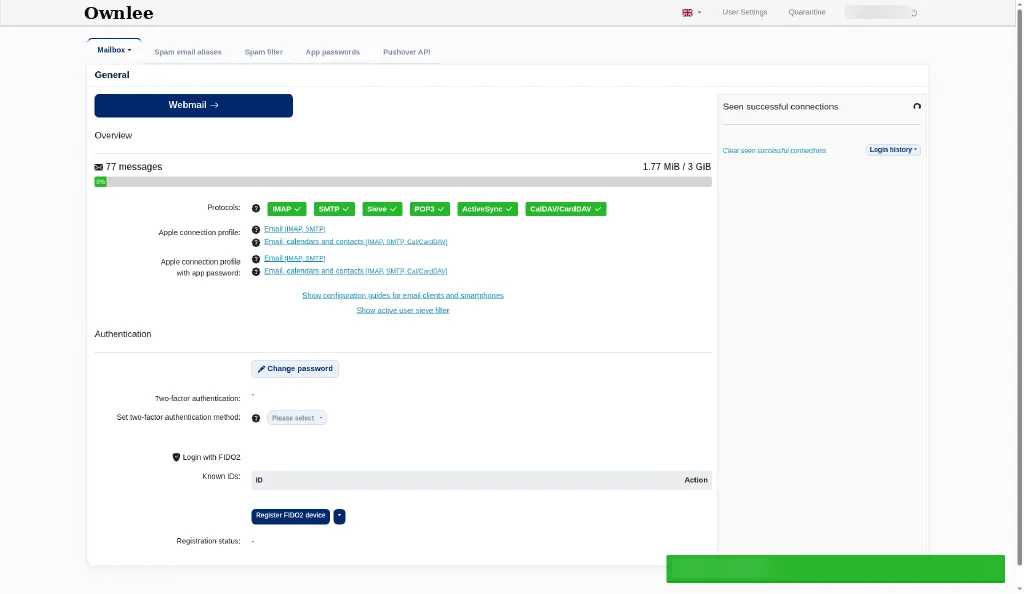
Task: Click the shield icon beside Login with FIDO2
Action: 176,458
